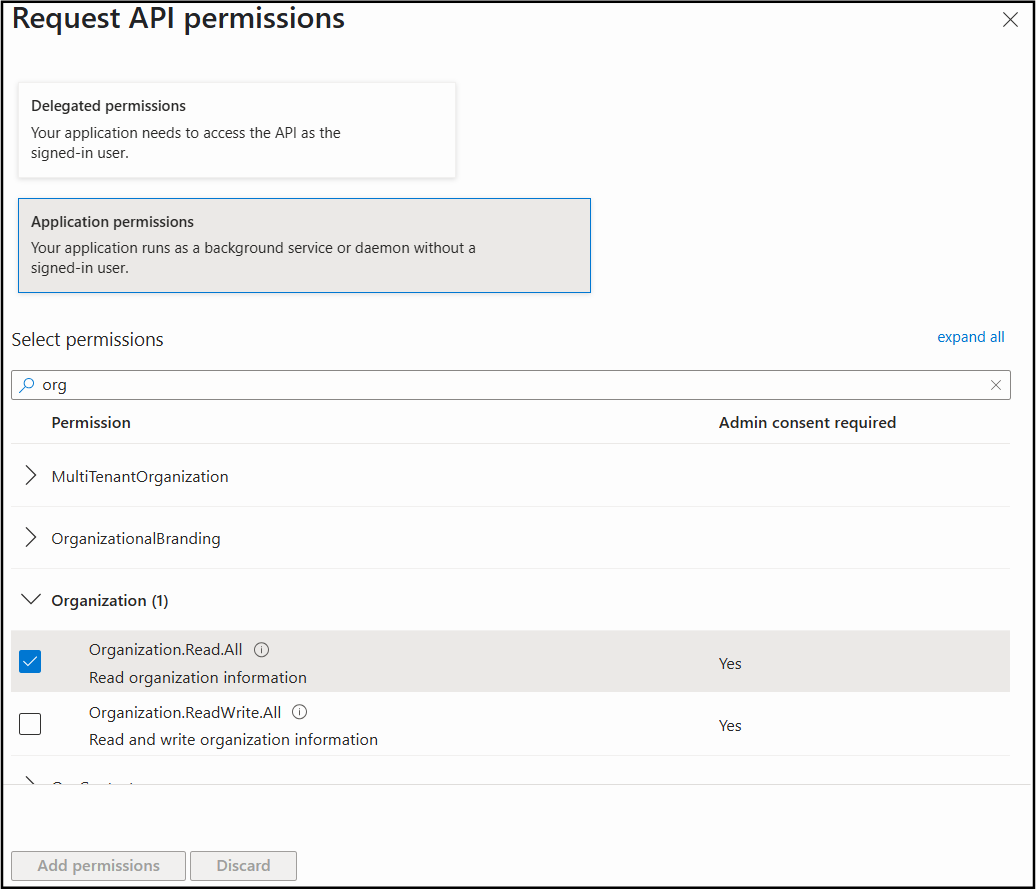Select the Application permissions card
Screen dimensions: 1036x890
pos(304,245)
